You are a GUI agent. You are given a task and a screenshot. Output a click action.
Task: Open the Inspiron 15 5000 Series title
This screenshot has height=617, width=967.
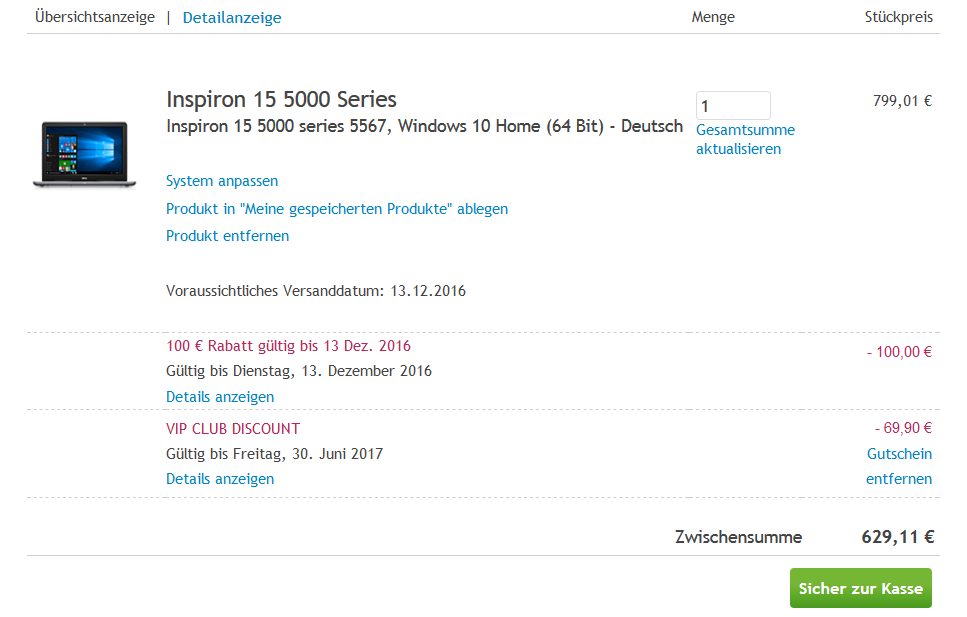281,99
